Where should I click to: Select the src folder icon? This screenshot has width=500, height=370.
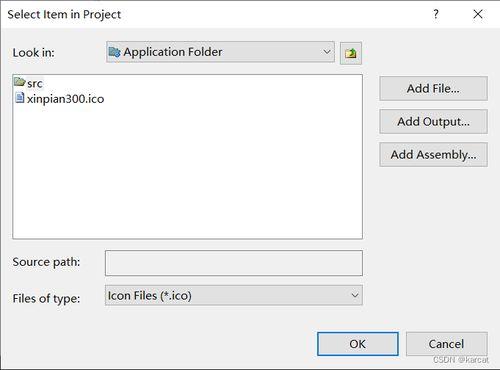(x=20, y=82)
